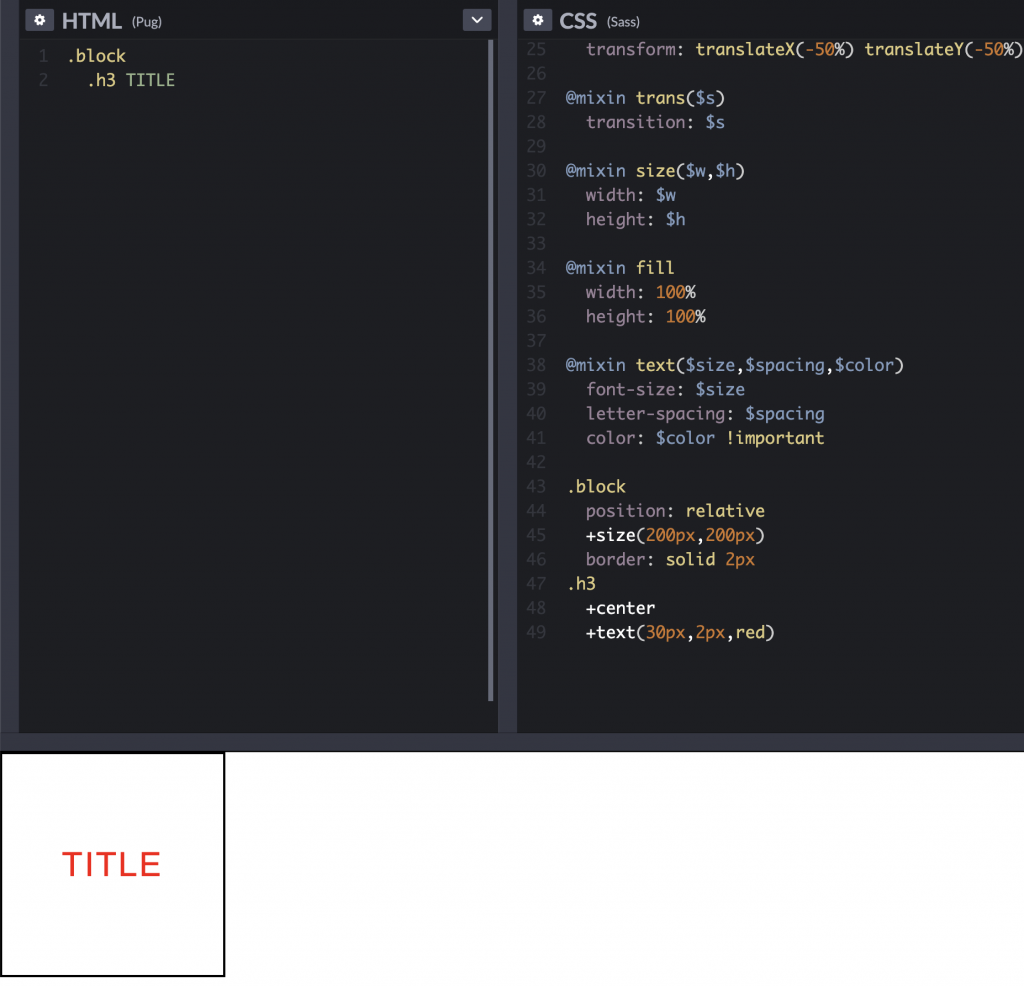This screenshot has width=1024, height=986.
Task: Click the color: $color !important line
Action: 705,438
